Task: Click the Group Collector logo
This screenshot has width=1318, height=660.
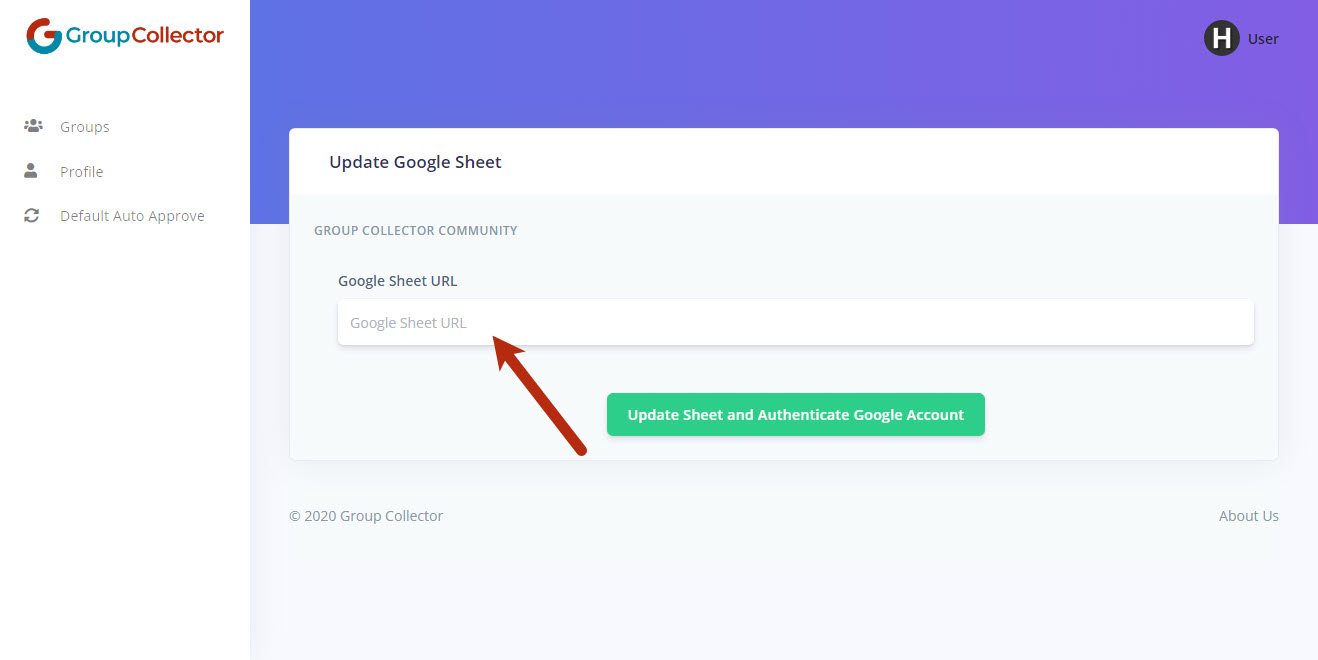Action: (125, 36)
